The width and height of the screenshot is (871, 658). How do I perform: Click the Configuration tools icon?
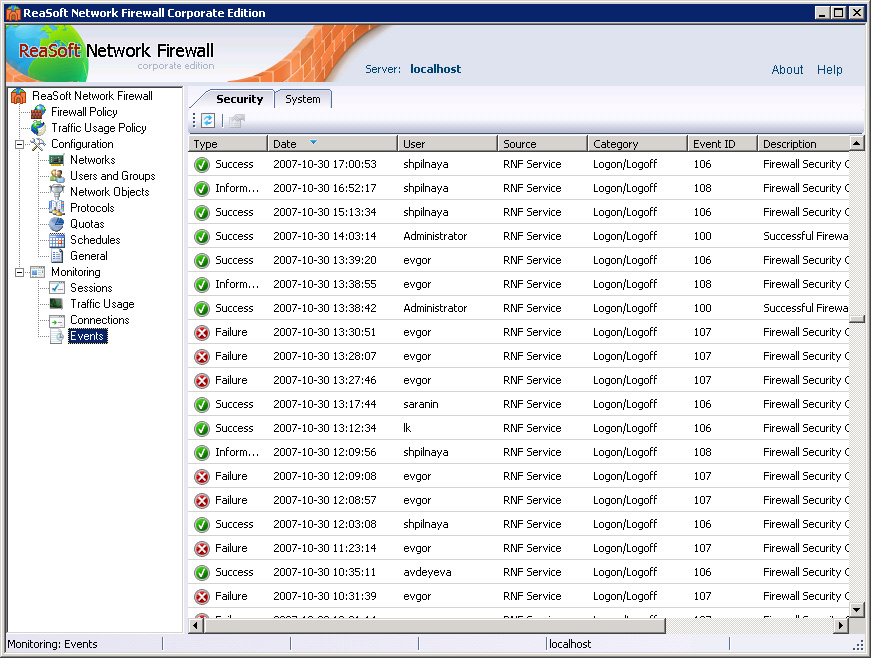coord(38,144)
